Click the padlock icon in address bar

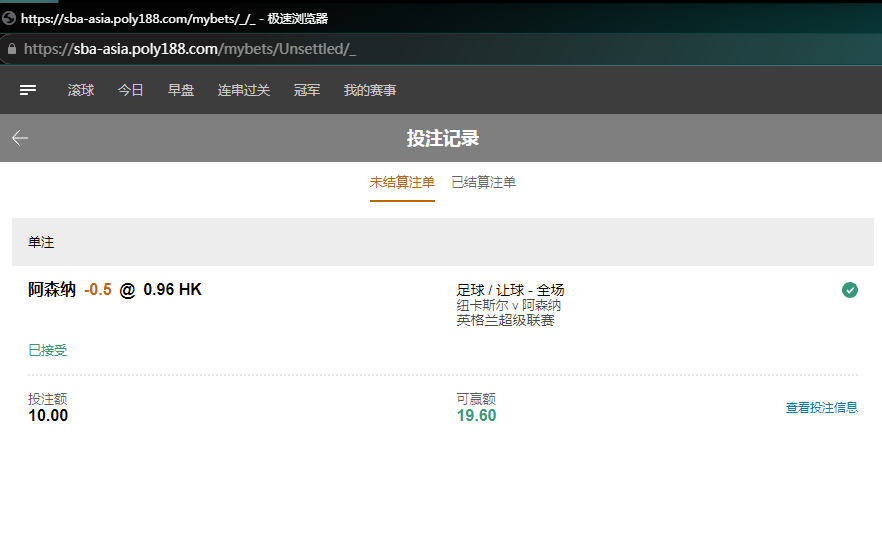coord(12,49)
